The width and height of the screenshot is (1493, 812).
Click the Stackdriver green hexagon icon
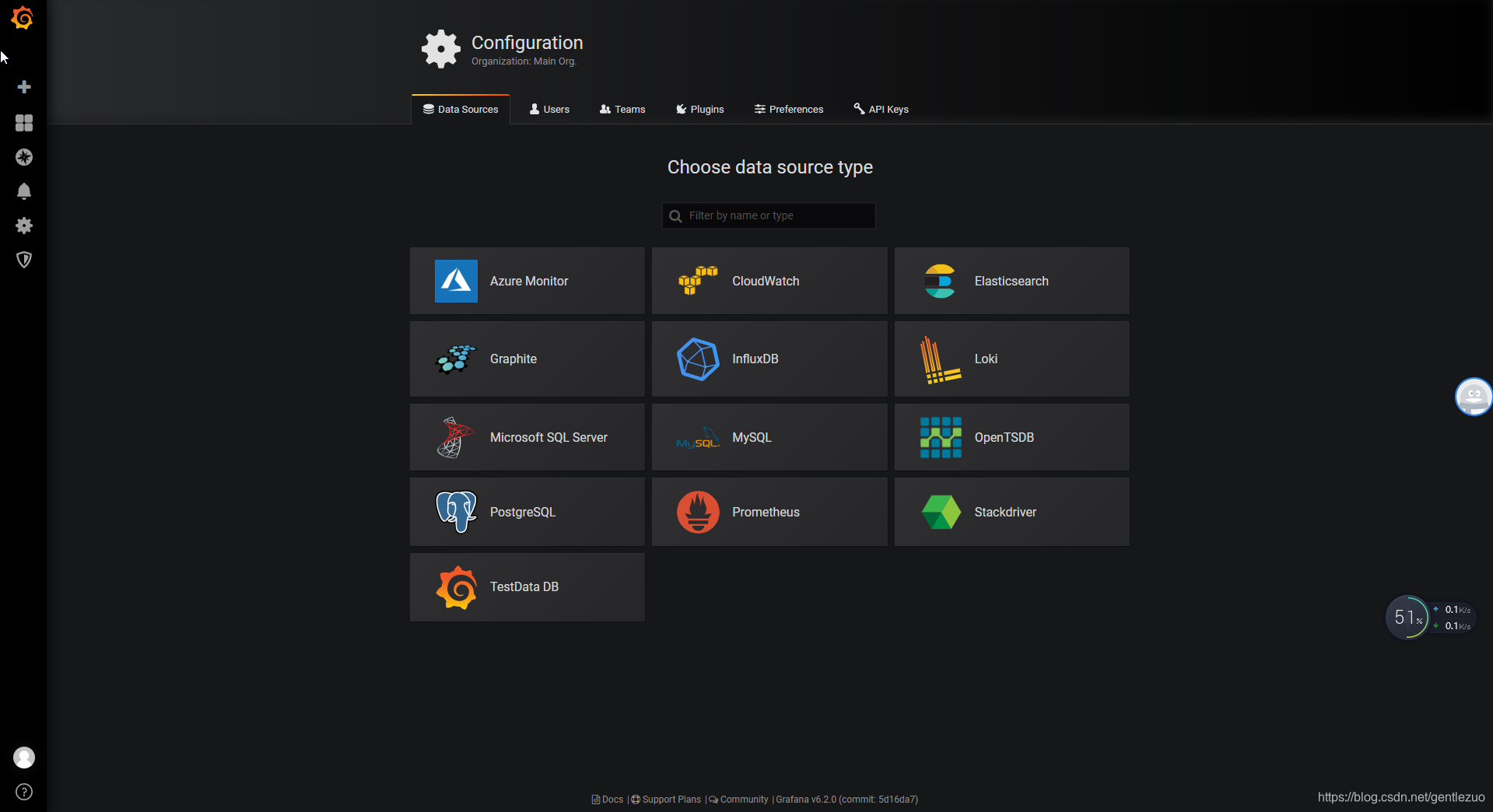[x=941, y=512]
